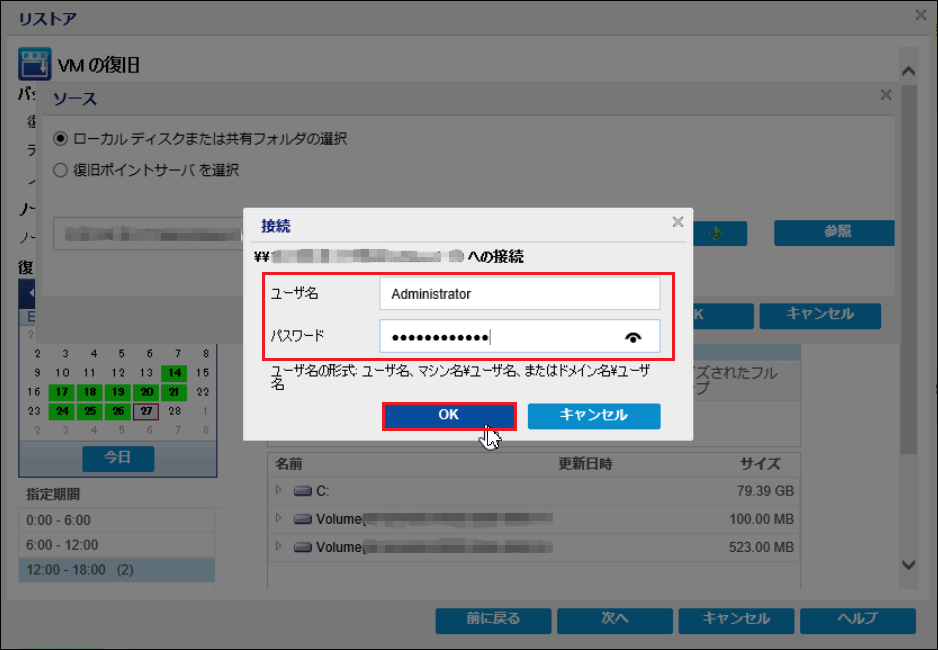Click the bottom キャンセル button in リストア window
Image resolution: width=938 pixels, height=650 pixels.
click(736, 620)
